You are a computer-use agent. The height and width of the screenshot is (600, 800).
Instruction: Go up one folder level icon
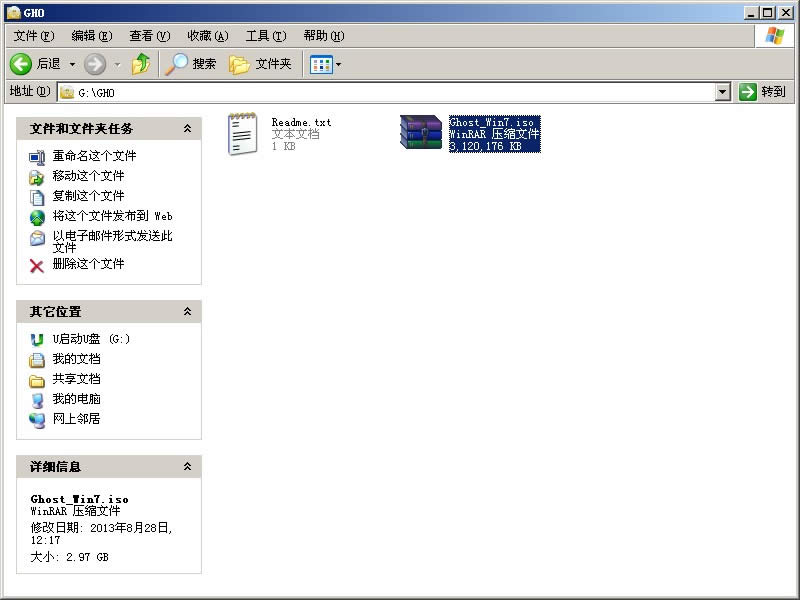pos(142,63)
